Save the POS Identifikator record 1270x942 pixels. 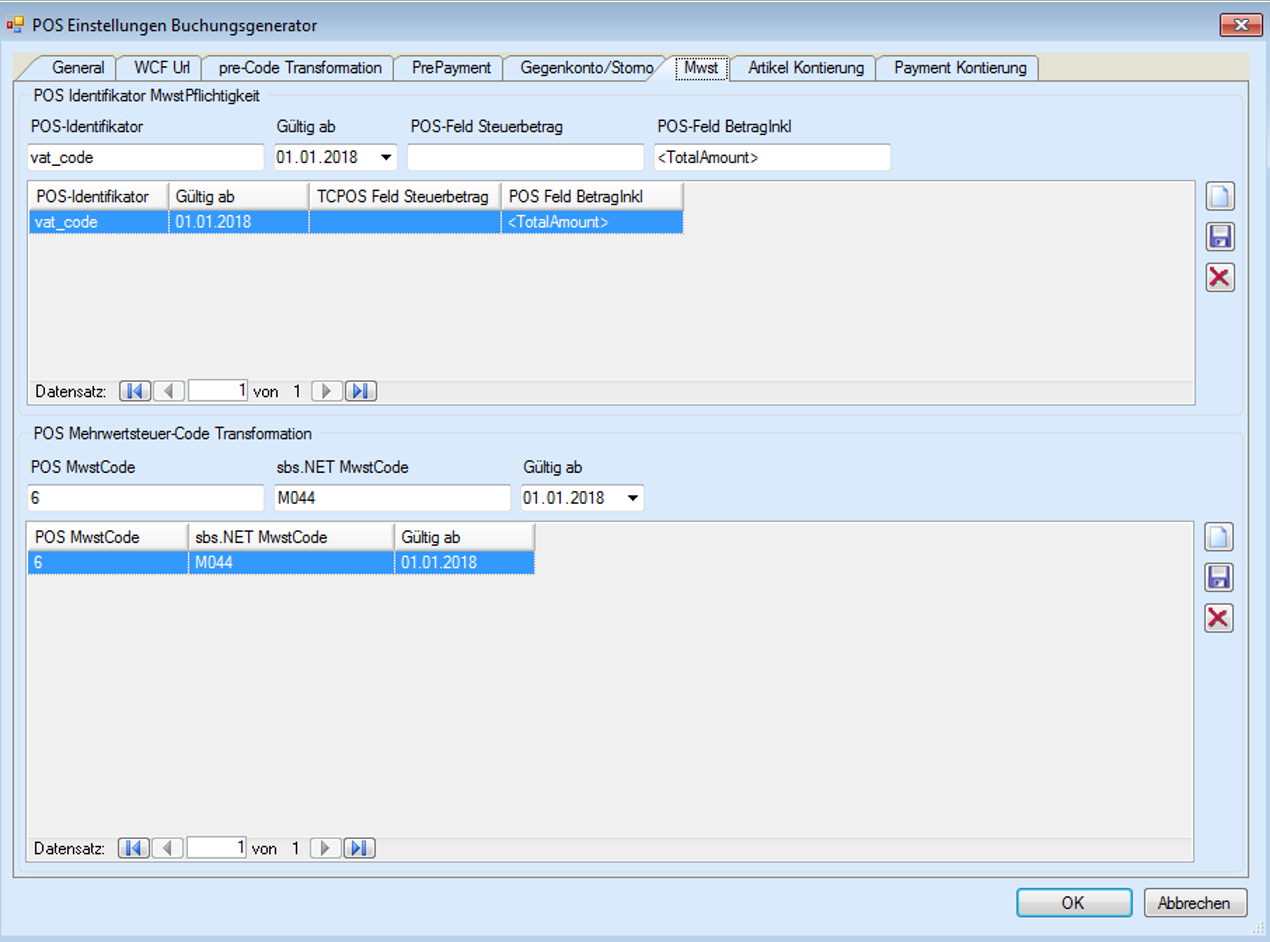point(1220,237)
